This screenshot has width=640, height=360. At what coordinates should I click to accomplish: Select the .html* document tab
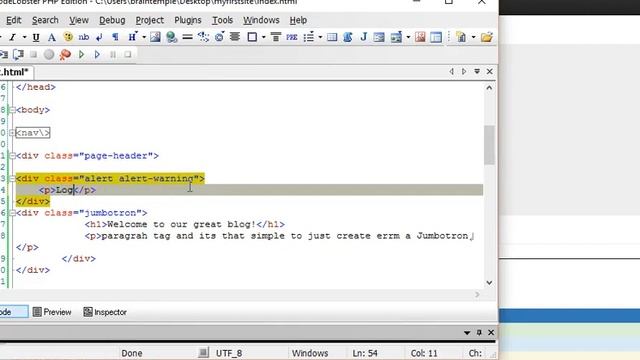16,72
